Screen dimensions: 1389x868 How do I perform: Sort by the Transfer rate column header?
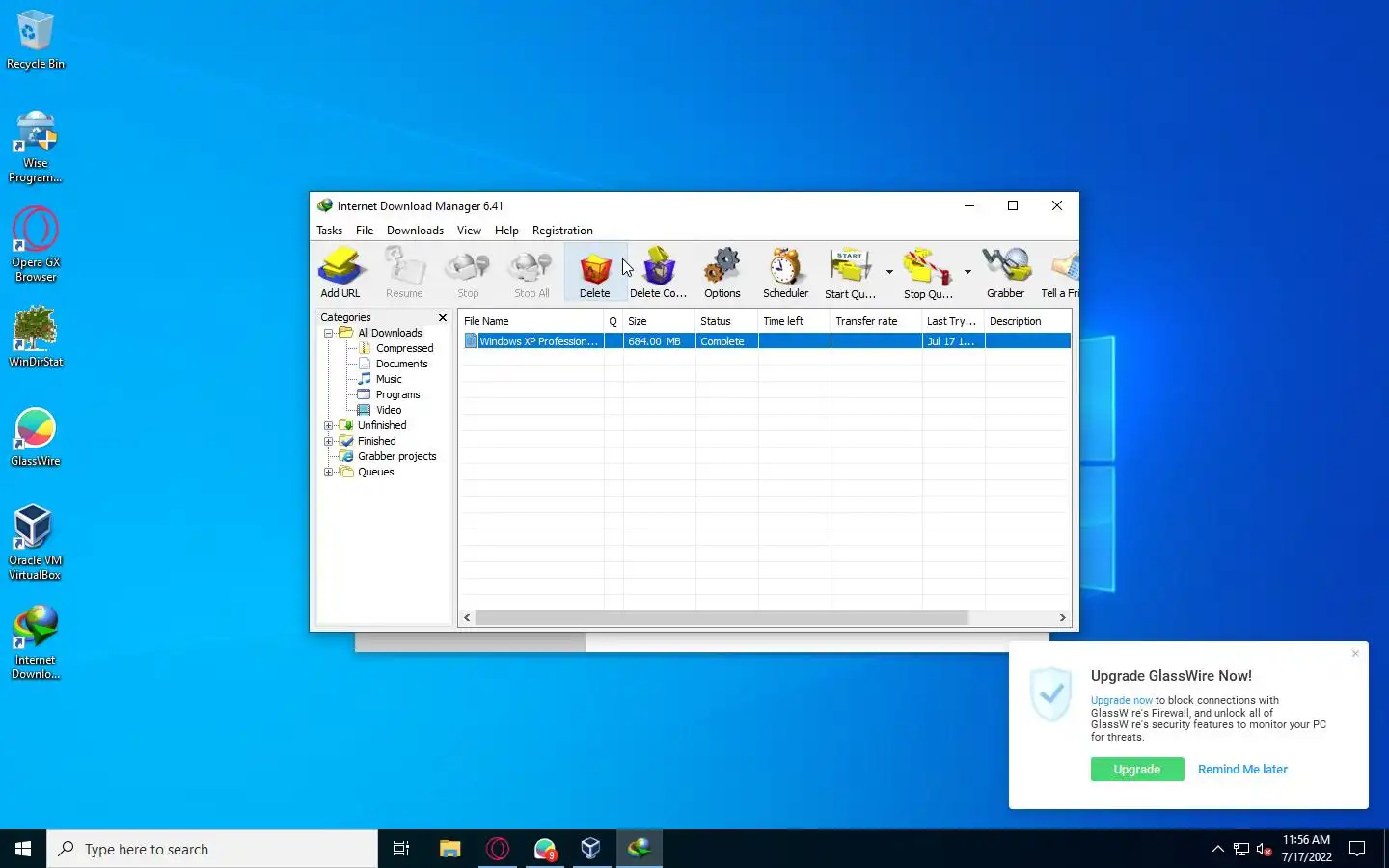click(x=876, y=321)
